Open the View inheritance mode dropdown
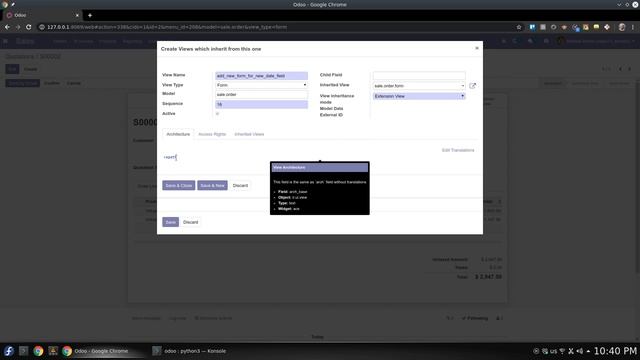This screenshot has width=640, height=360. [419, 96]
